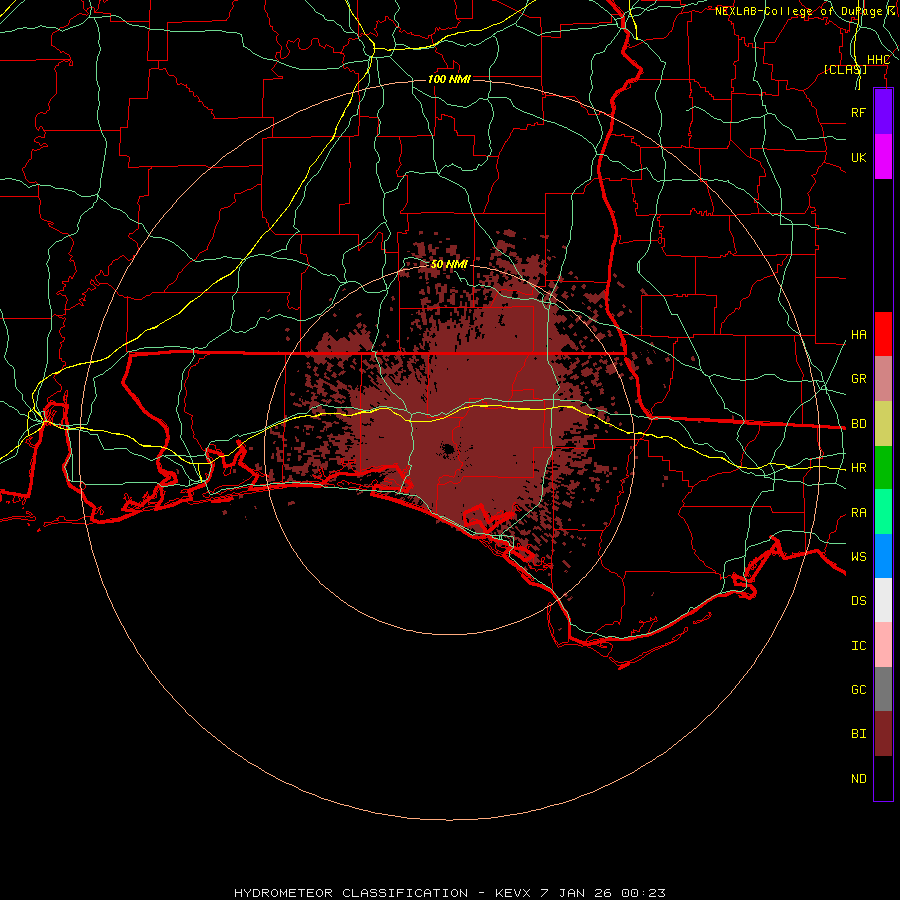
Task: Click the "RA" legend label text
Action: click(x=858, y=513)
